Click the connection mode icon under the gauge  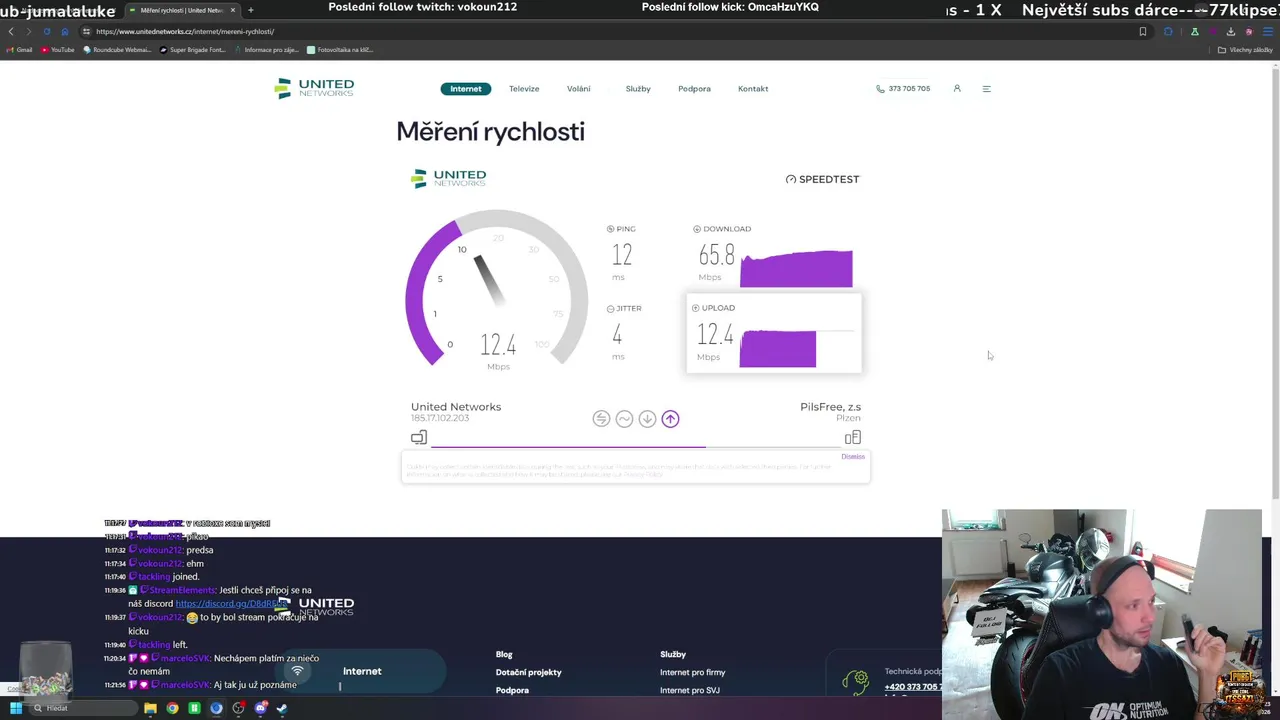pyautogui.click(x=601, y=419)
